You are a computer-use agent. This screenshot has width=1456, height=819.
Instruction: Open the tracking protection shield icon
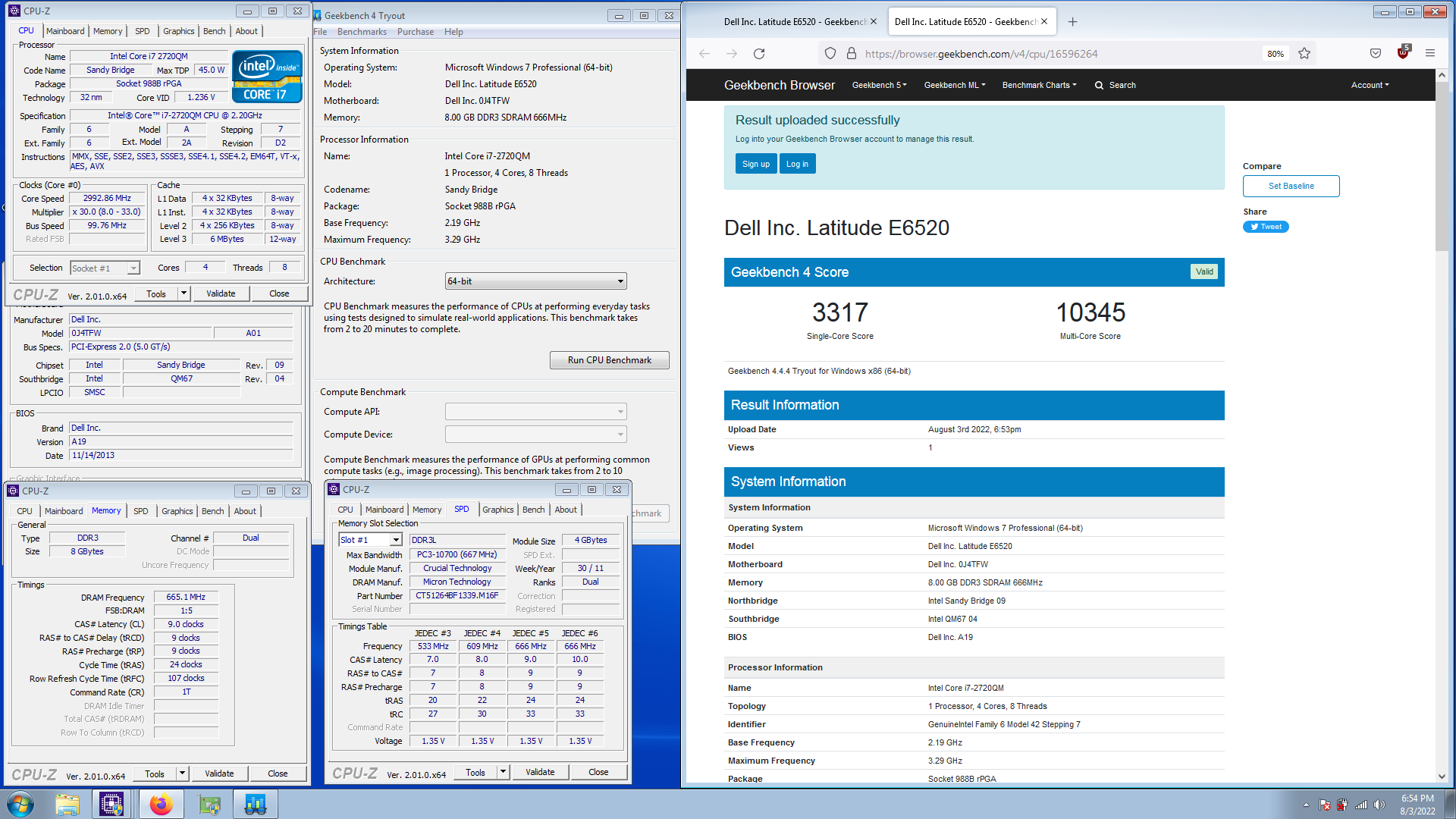[x=830, y=54]
